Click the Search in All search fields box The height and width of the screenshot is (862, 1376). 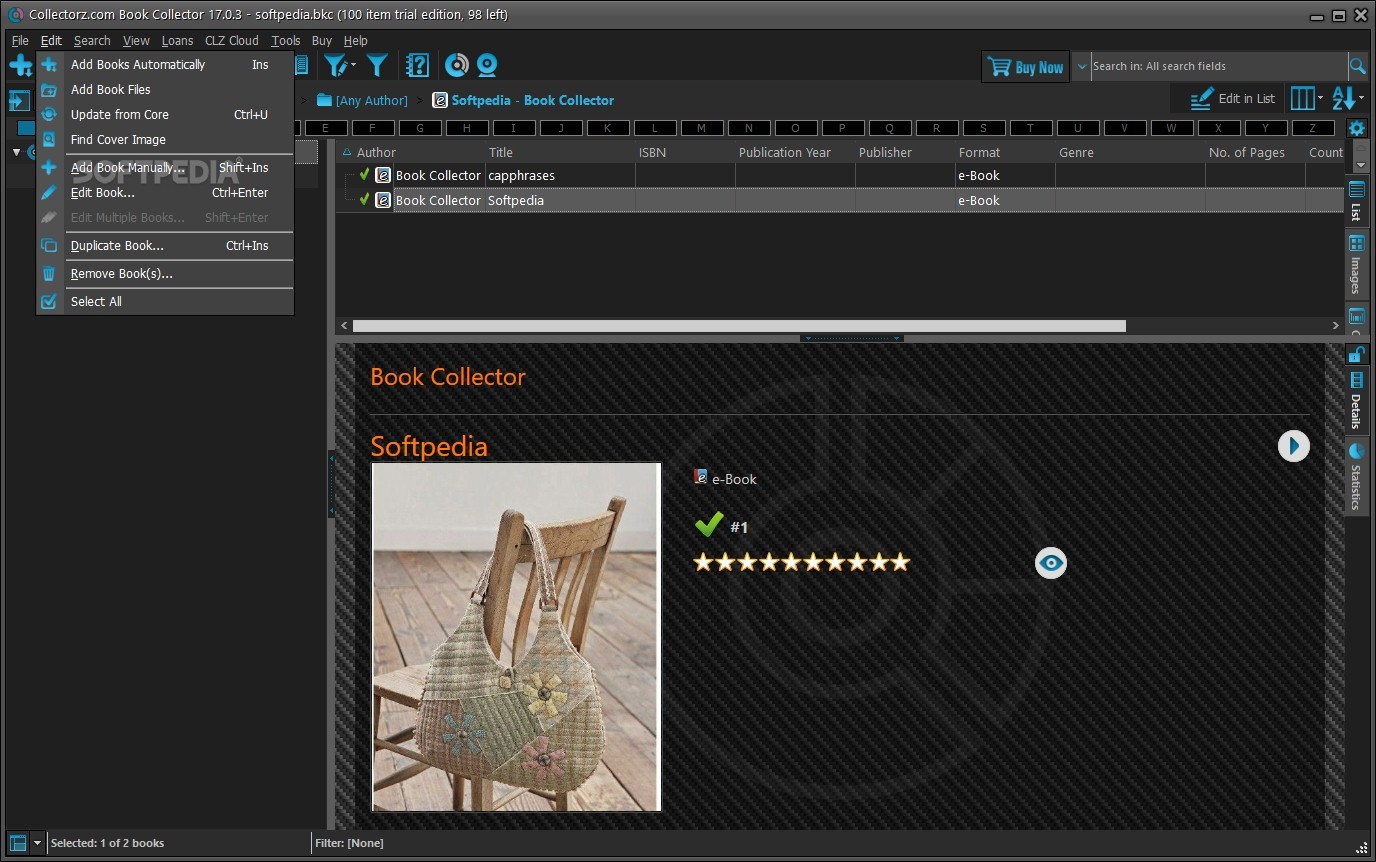coord(1218,66)
